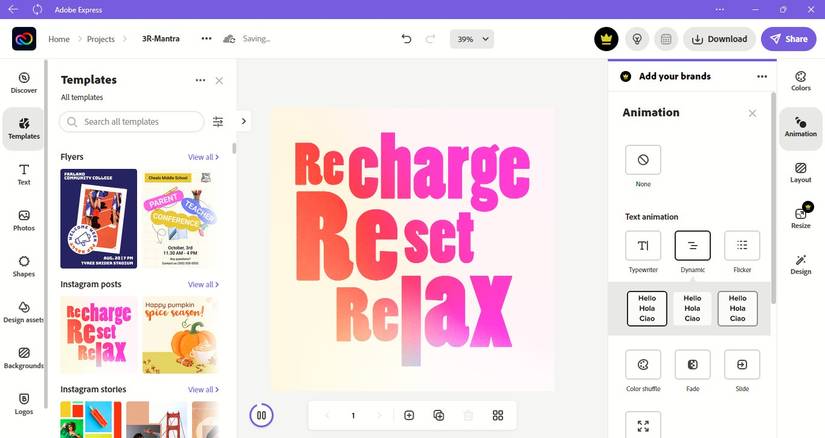This screenshot has height=438, width=825.
Task: Click the Share button
Action: tap(789, 39)
